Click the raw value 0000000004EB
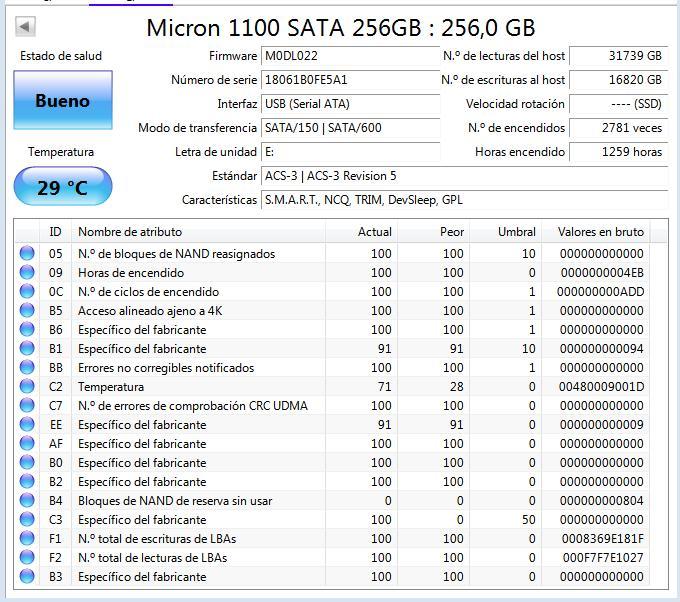This screenshot has height=602, width=680. click(x=602, y=273)
